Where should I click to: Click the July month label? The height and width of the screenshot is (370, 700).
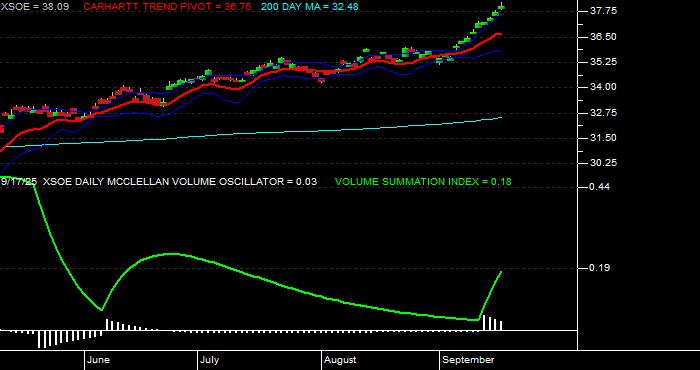tap(209, 360)
